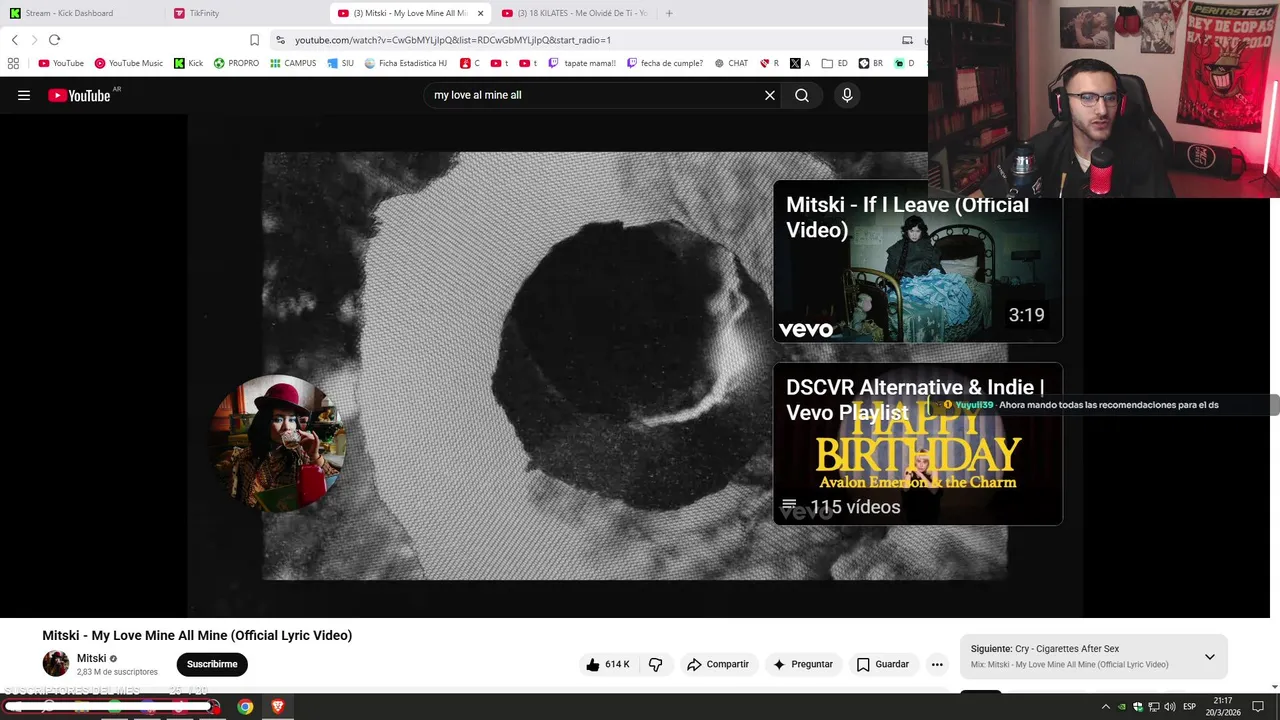Open the ED bookmarks folder
The image size is (1280, 720).
point(835,63)
